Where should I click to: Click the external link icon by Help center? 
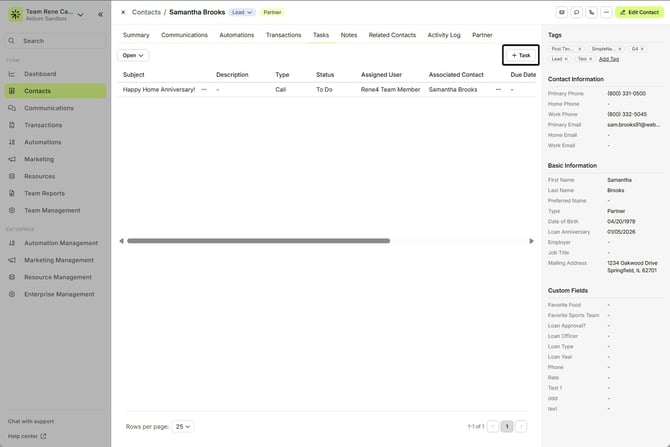click(43, 436)
